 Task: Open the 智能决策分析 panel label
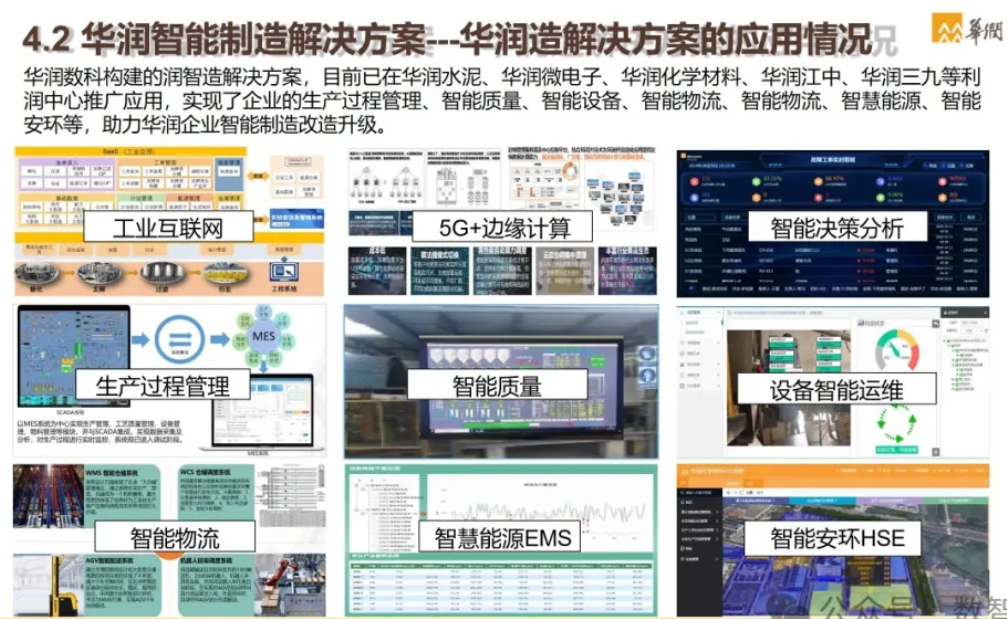tap(836, 227)
